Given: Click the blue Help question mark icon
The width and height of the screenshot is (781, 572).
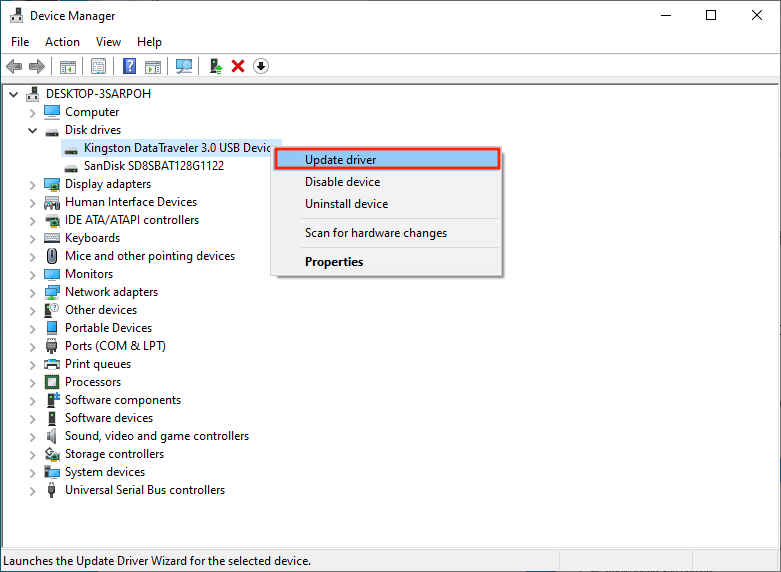Looking at the screenshot, I should click(130, 66).
